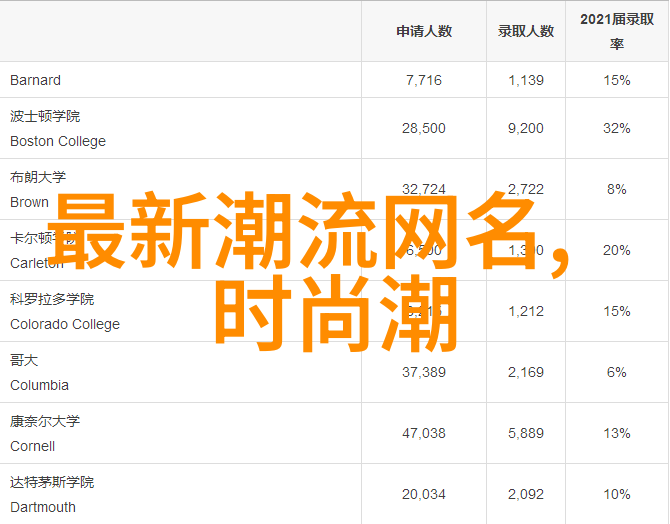670x524 pixels.
Task: Select the 科罗拉多学院 label
Action: point(52,299)
